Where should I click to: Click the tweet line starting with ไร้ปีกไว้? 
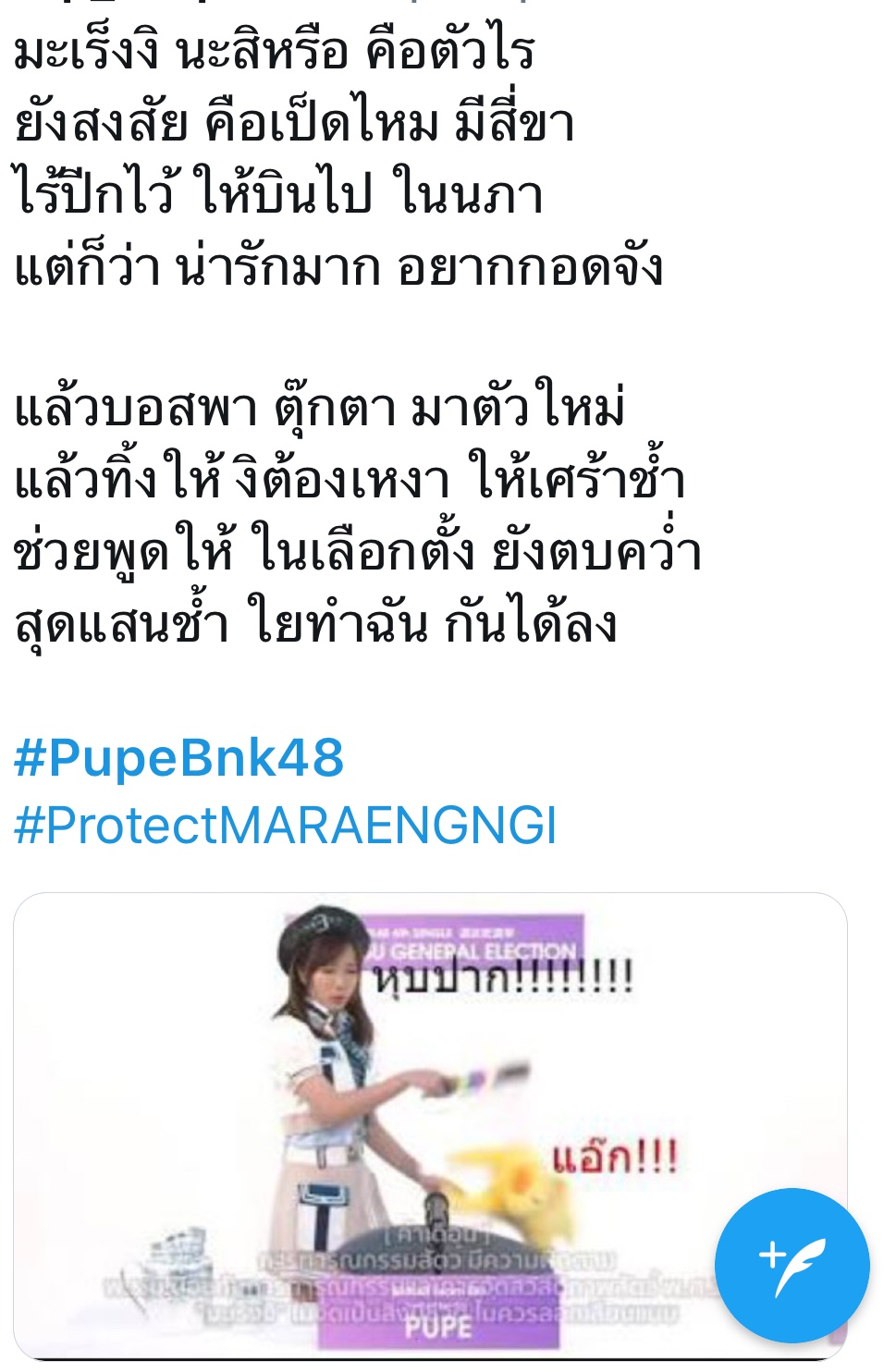coord(277,193)
